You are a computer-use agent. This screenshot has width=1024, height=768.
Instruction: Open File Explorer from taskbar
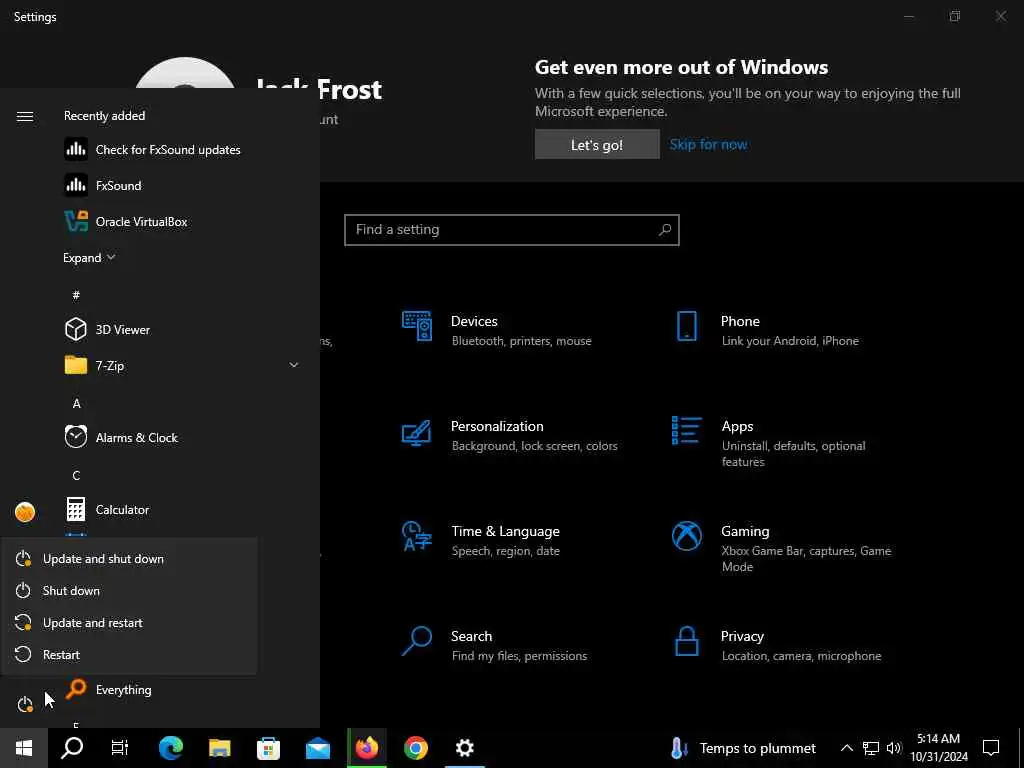coord(219,748)
